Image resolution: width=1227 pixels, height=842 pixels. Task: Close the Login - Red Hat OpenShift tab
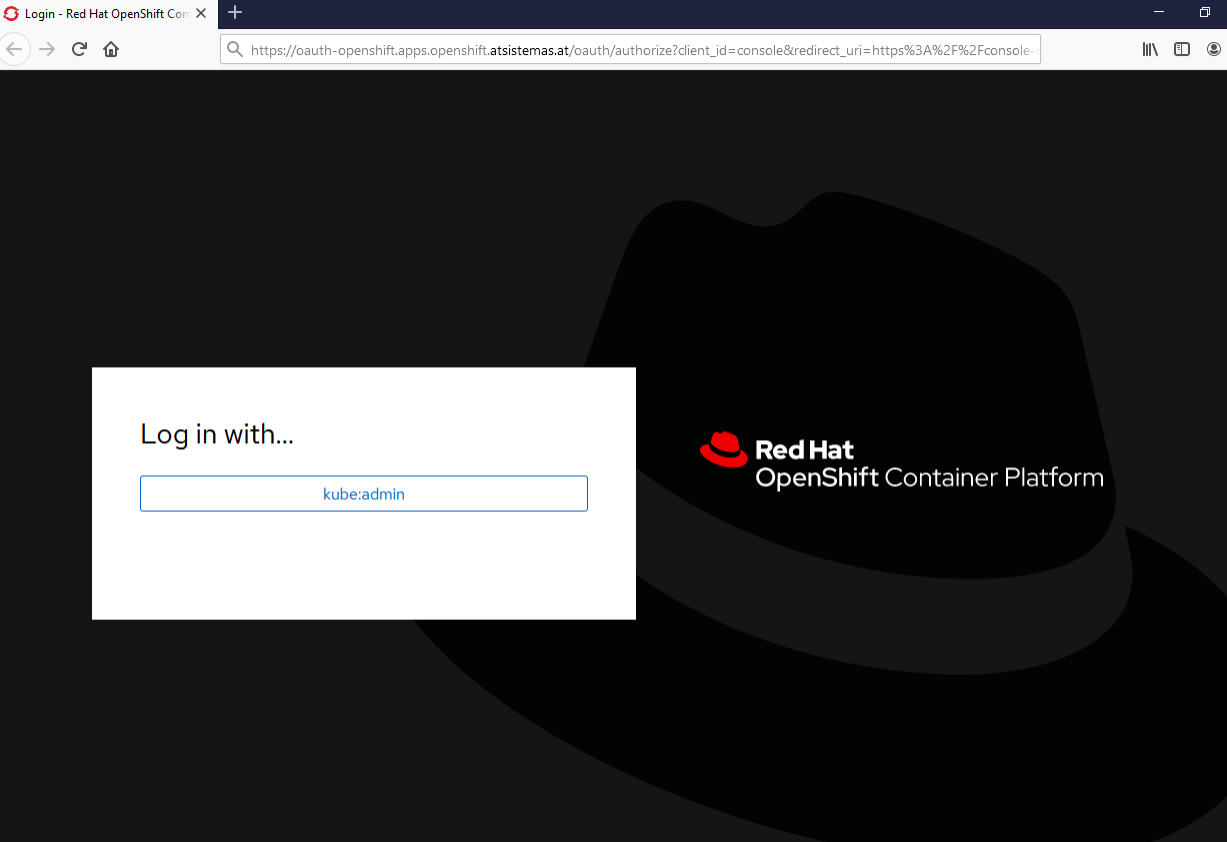pos(201,14)
